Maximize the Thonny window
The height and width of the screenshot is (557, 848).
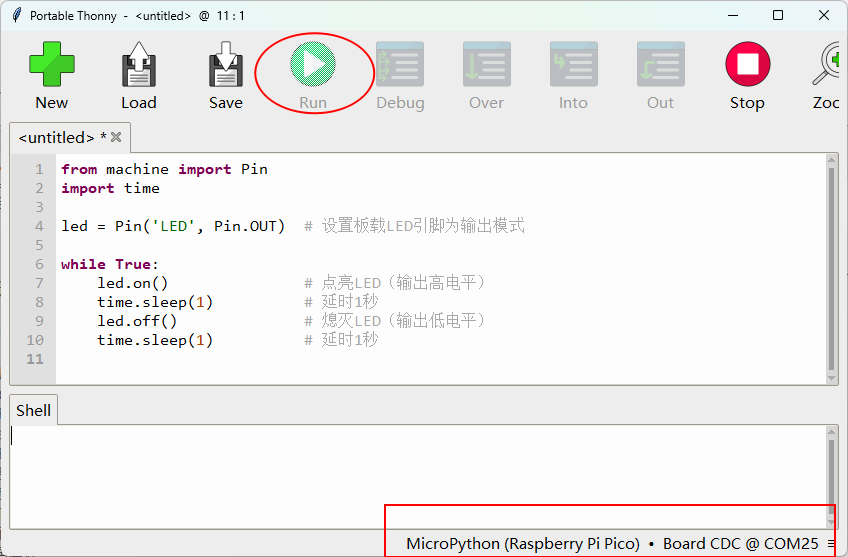pos(778,15)
